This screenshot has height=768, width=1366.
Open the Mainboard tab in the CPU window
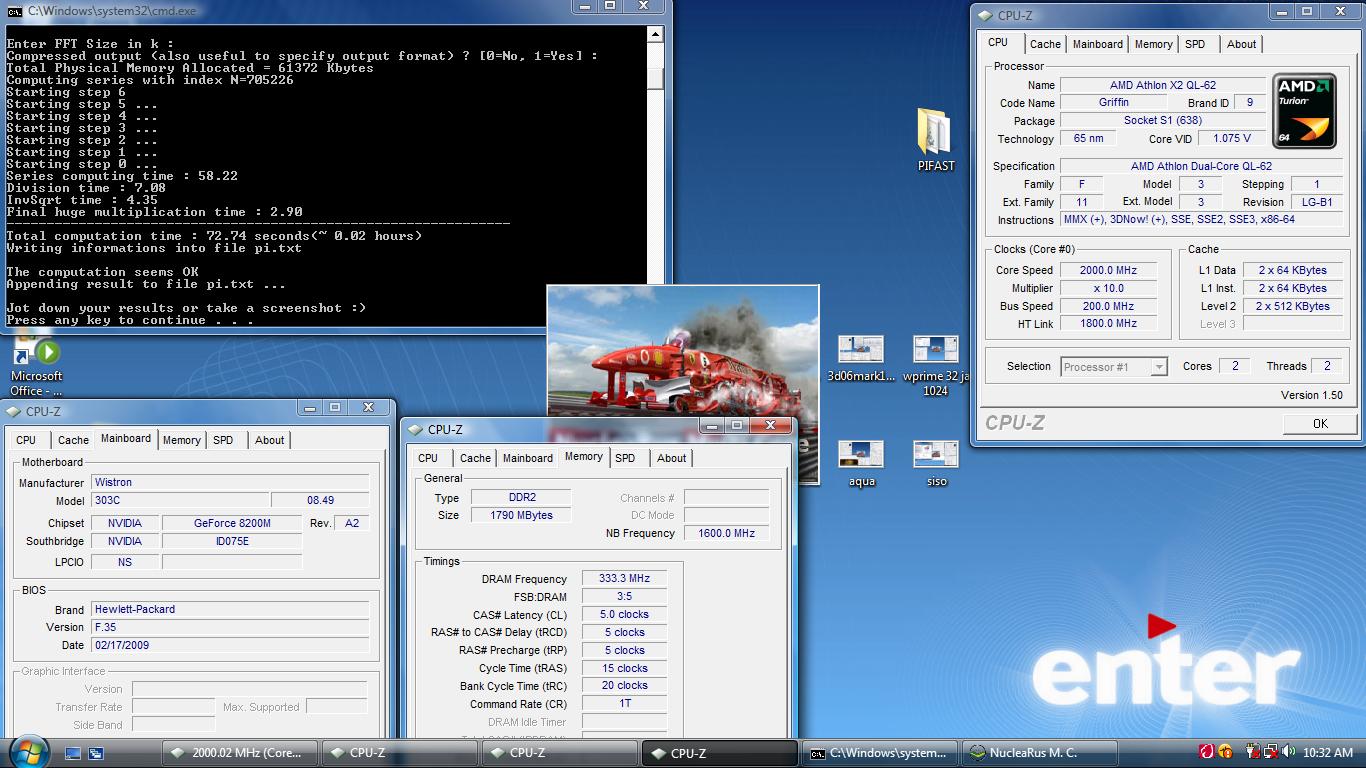1098,44
